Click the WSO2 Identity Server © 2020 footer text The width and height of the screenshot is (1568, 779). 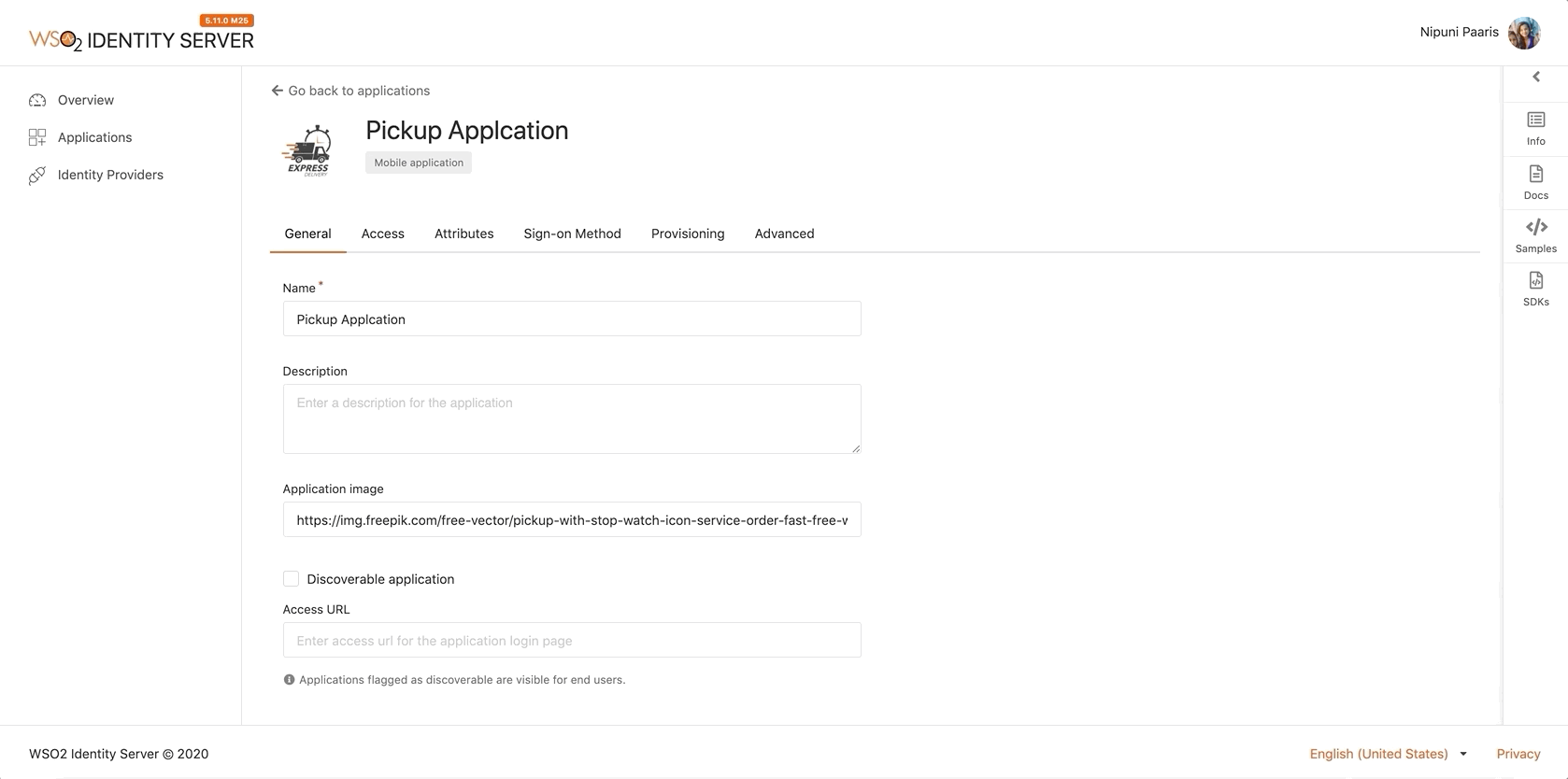coord(119,754)
